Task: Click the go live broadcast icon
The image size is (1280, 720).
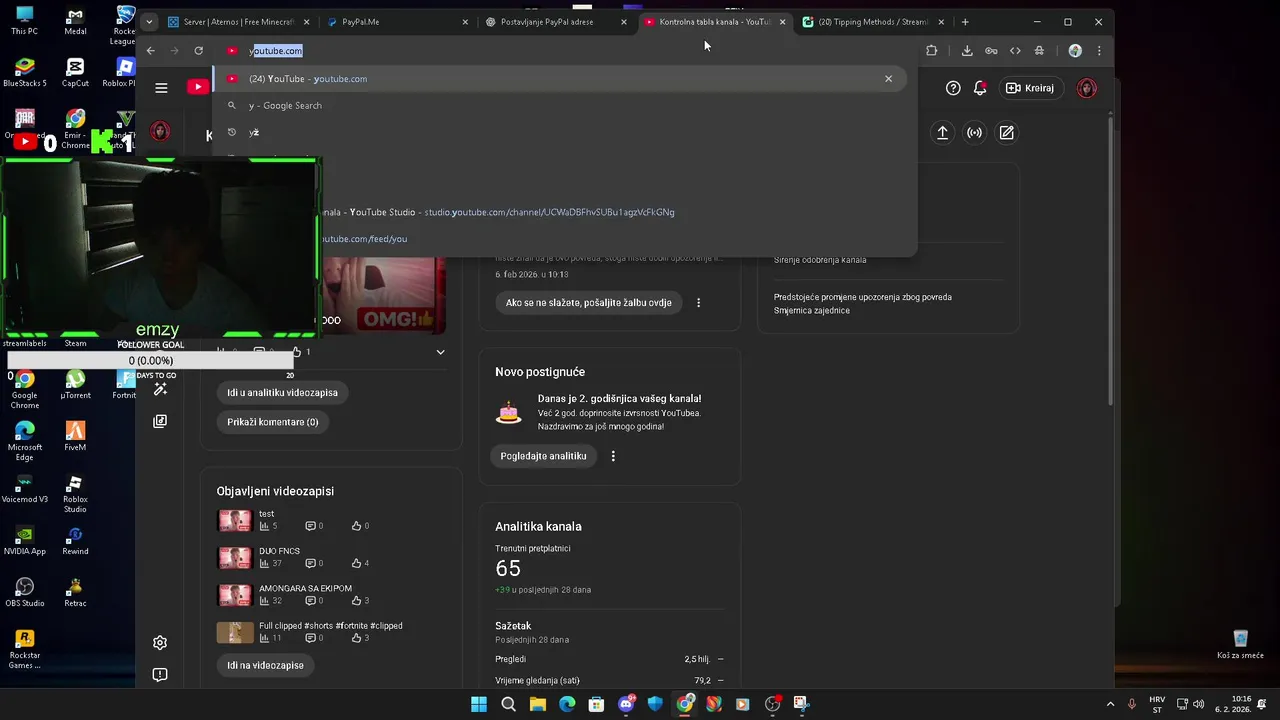Action: point(975,132)
